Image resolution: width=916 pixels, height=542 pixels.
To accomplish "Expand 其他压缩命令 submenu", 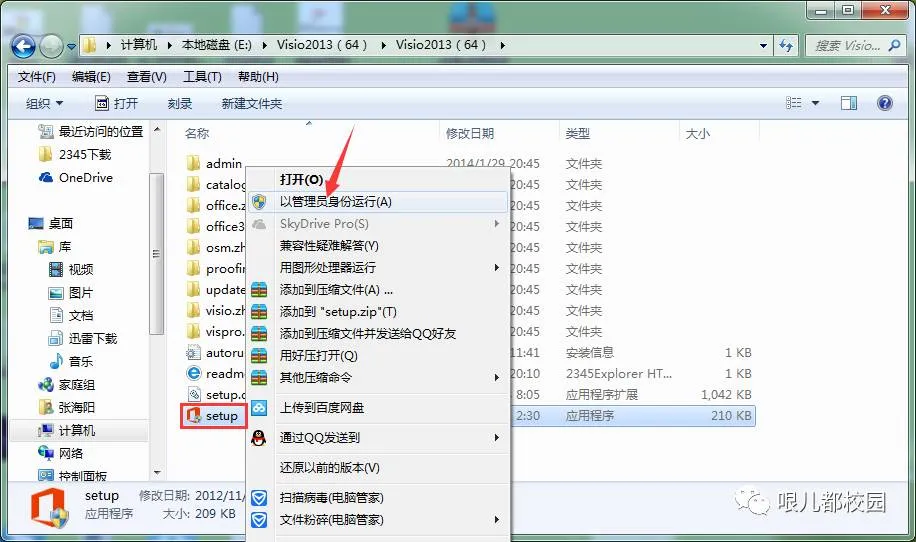I will pyautogui.click(x=378, y=377).
